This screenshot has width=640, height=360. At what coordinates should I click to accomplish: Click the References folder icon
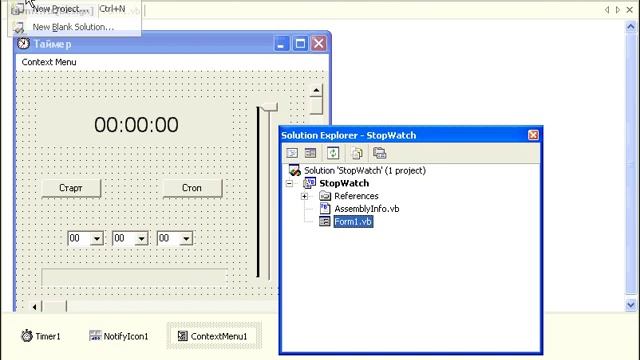click(x=325, y=196)
